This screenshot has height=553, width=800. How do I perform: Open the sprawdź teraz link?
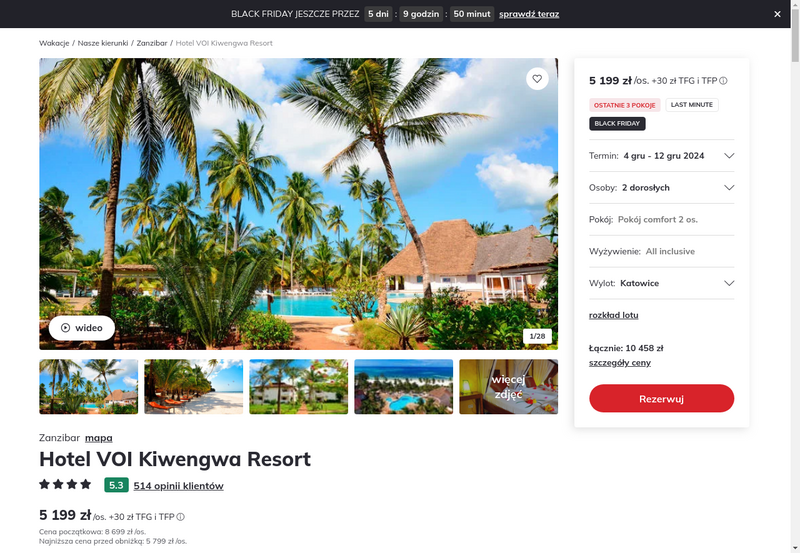[529, 14]
